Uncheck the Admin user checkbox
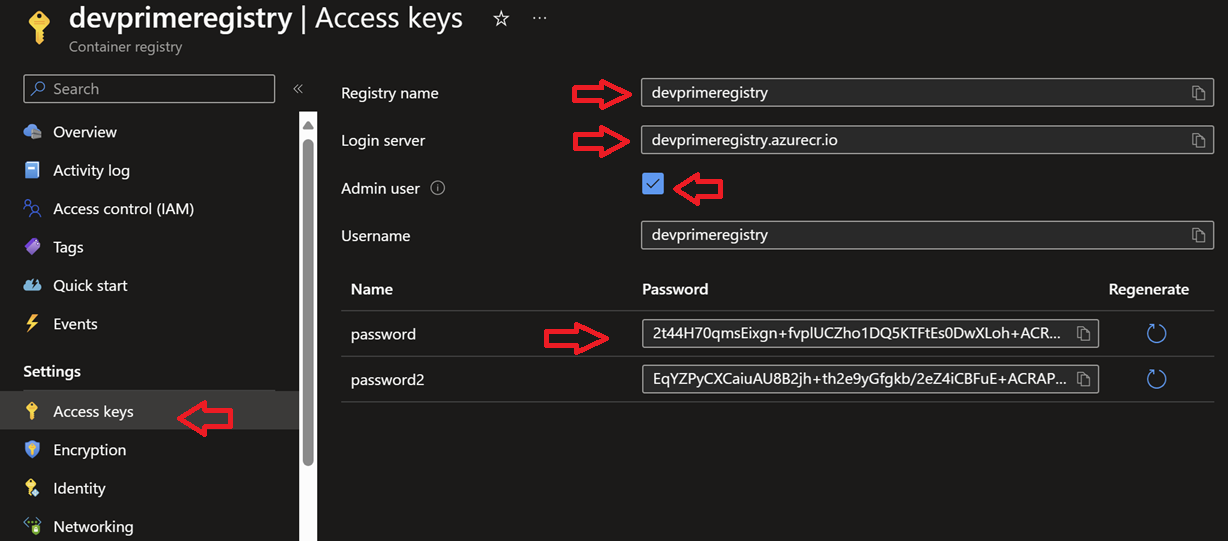The height and width of the screenshot is (541, 1228). [x=653, y=183]
